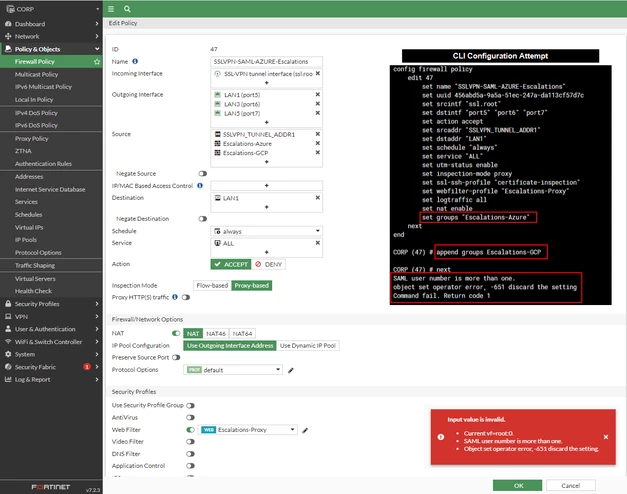Dismiss the red Input value is invalid alert
Viewport: 627px width, 494px height.
[606, 437]
